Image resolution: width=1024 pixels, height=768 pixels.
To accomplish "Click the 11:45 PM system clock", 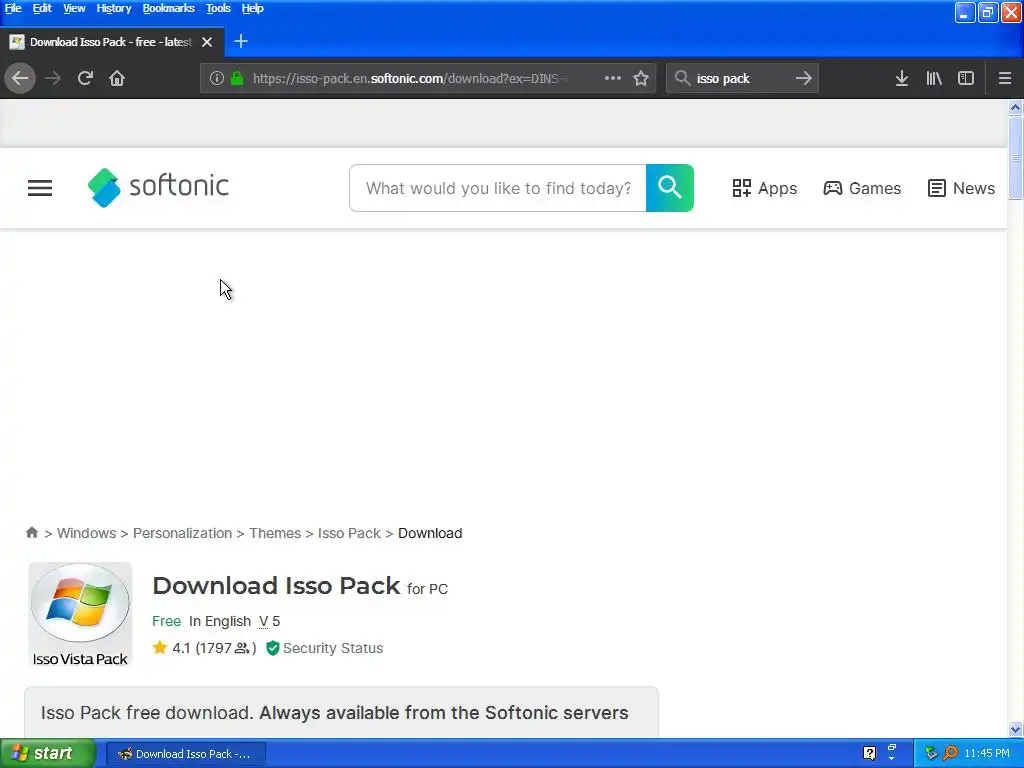I will pyautogui.click(x=987, y=754).
